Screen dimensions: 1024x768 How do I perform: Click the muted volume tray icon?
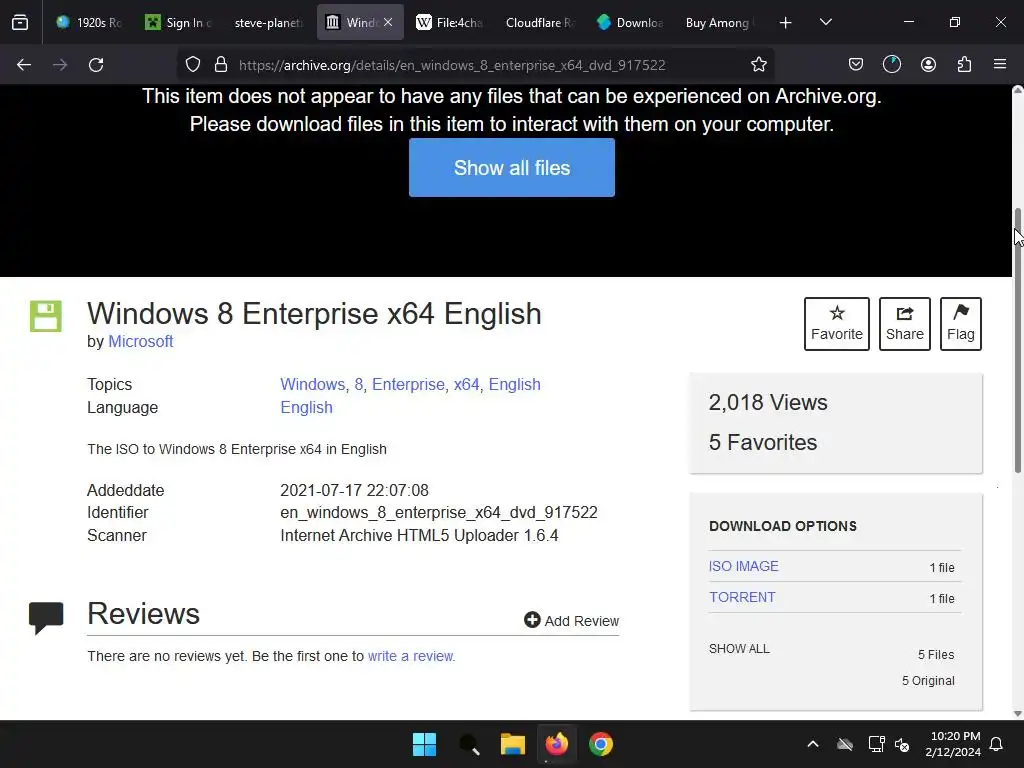coord(902,744)
